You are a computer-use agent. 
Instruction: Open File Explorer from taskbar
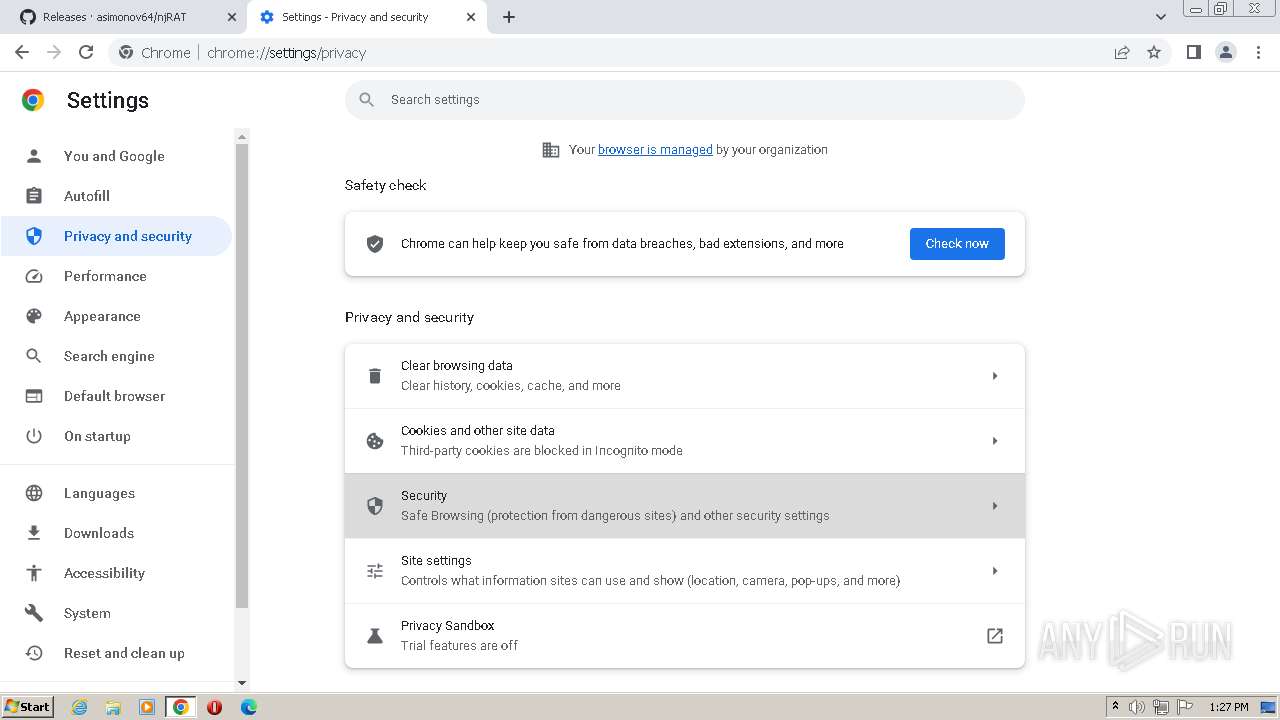point(113,707)
